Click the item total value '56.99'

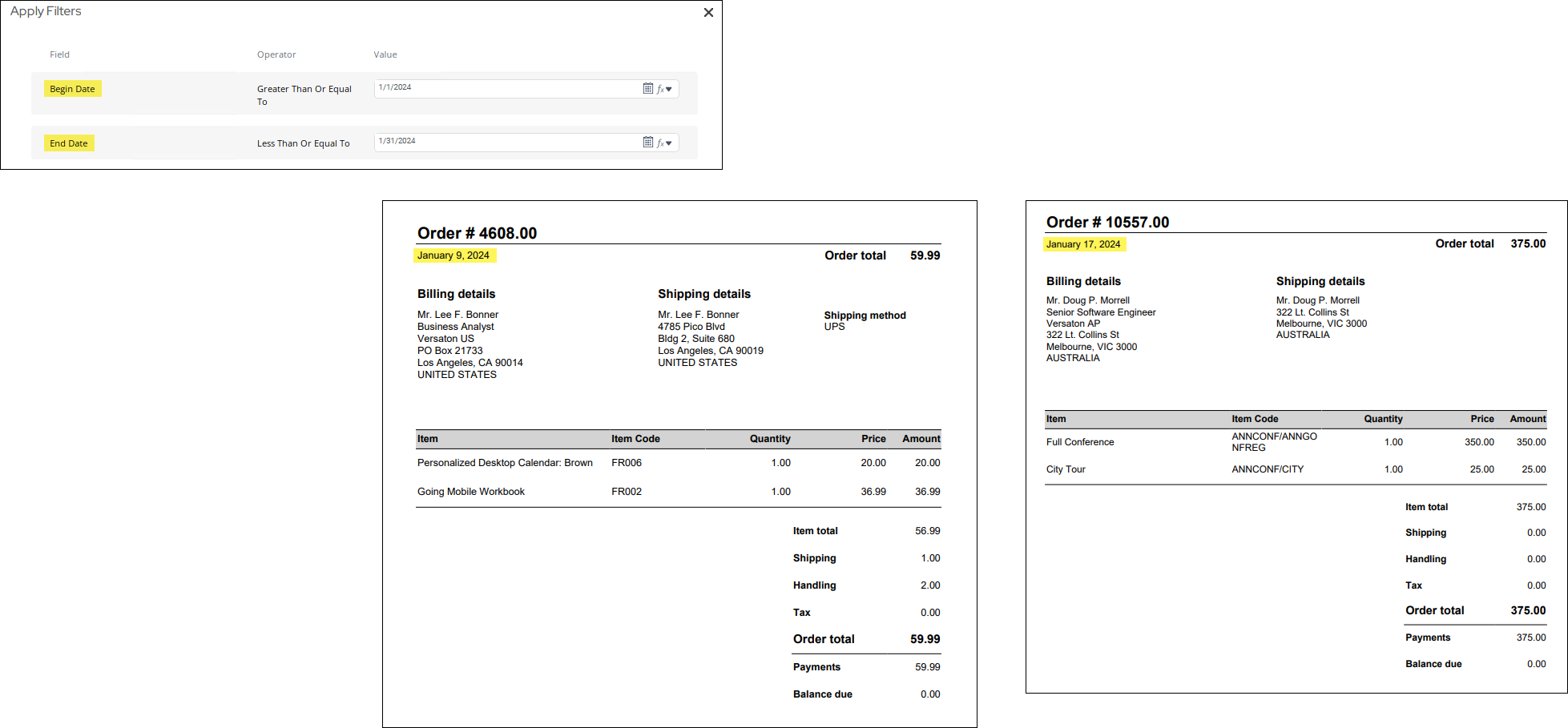coord(928,531)
